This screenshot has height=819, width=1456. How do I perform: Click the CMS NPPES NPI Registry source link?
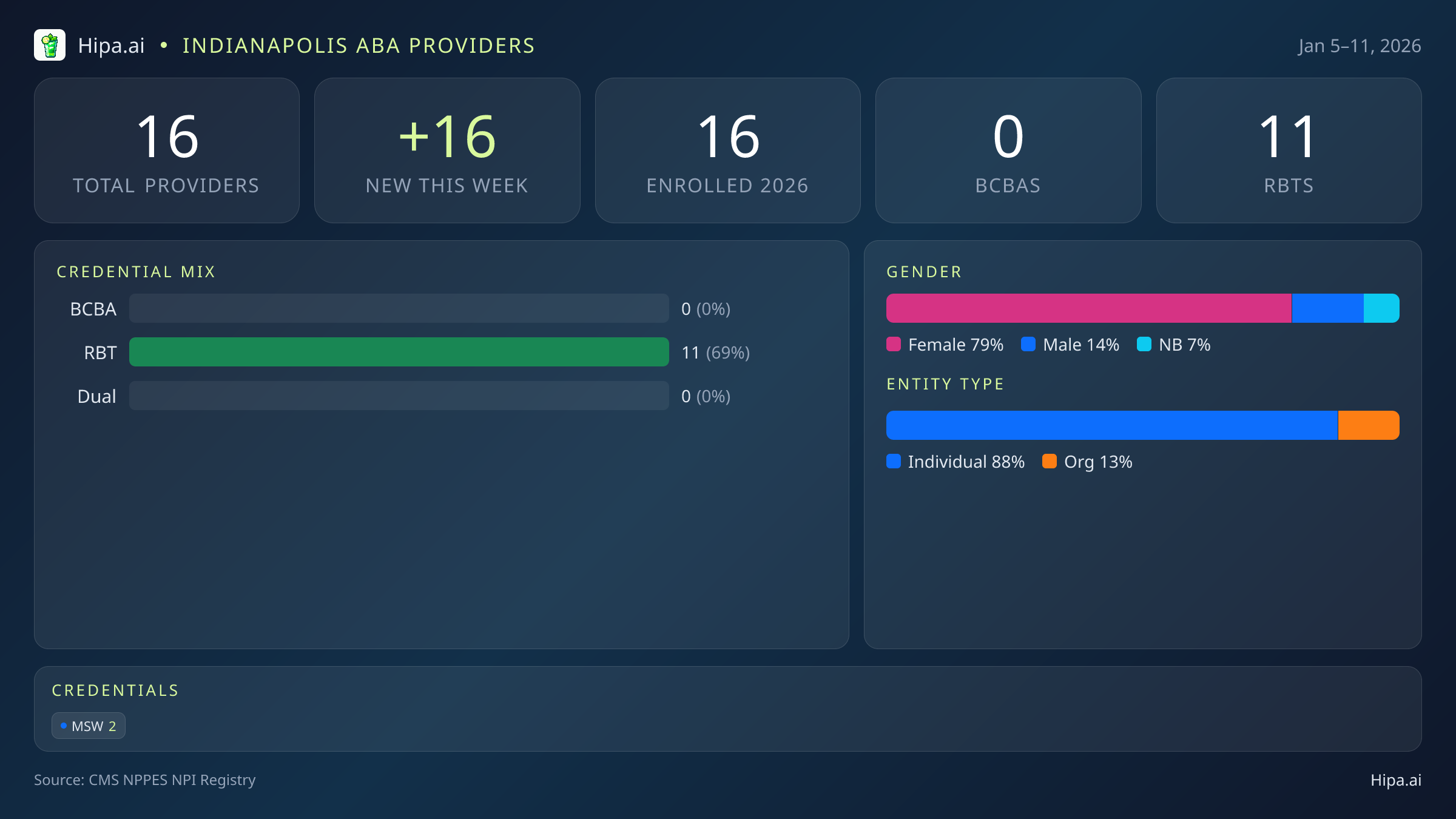(x=145, y=780)
